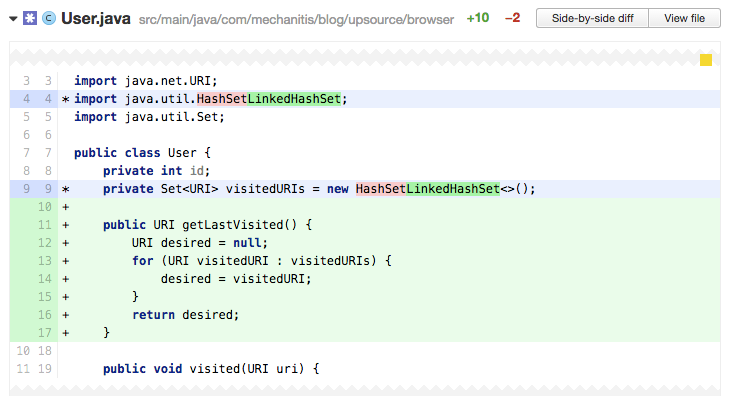The image size is (730, 396).
Task: Click line number 19 in the gutter
Action: click(45, 369)
